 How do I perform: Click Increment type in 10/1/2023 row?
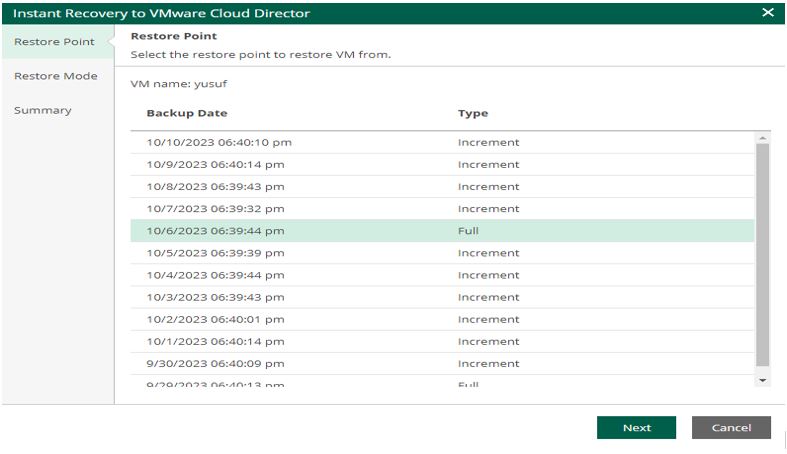click(x=488, y=341)
